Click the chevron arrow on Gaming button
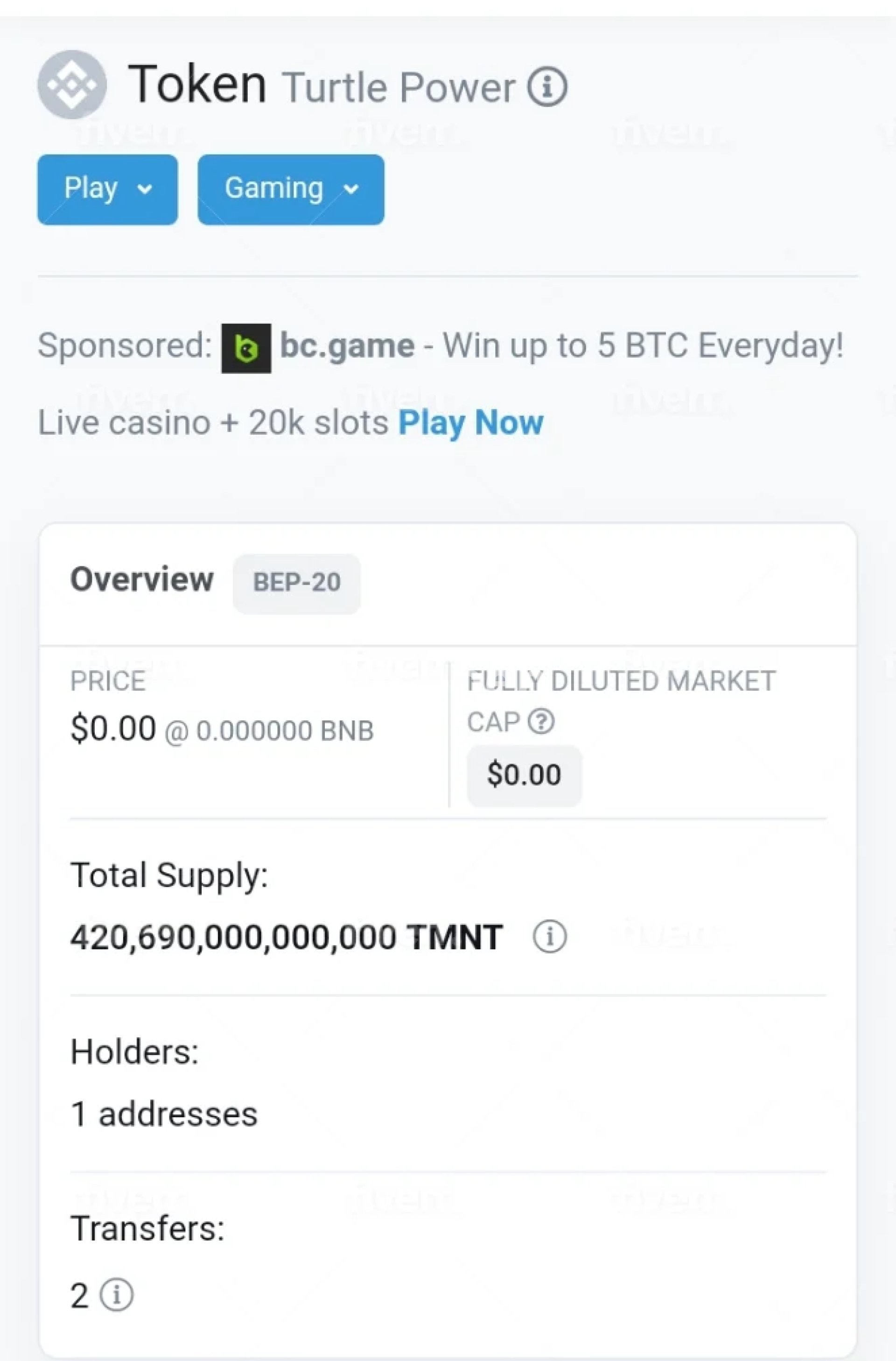Image resolution: width=896 pixels, height=1361 pixels. click(x=351, y=189)
